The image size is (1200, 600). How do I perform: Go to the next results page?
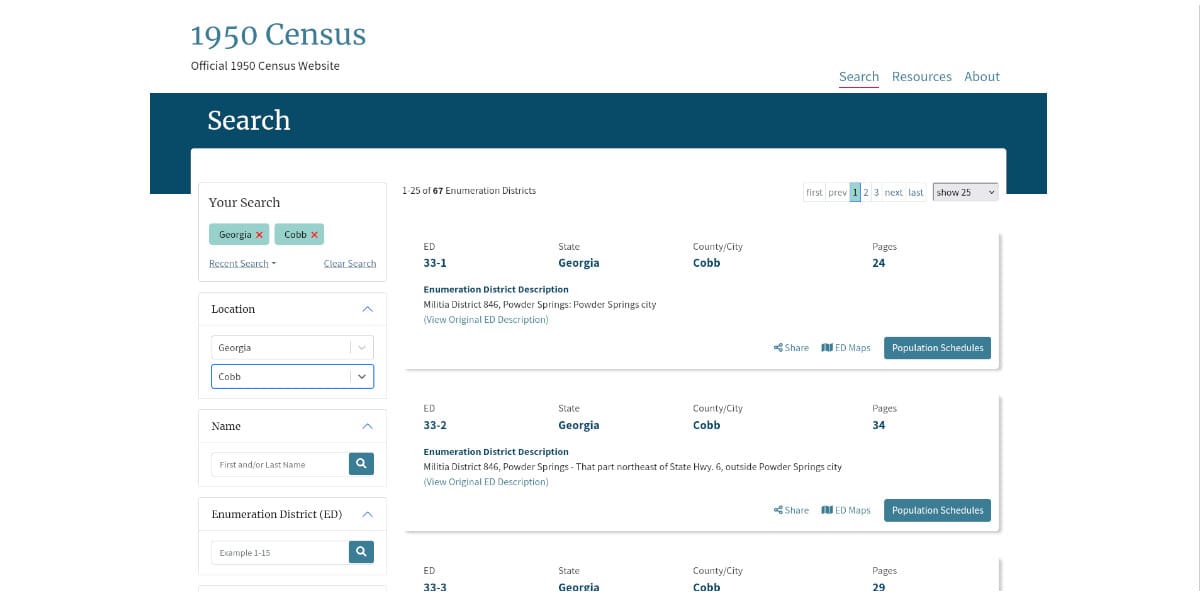[x=893, y=192]
